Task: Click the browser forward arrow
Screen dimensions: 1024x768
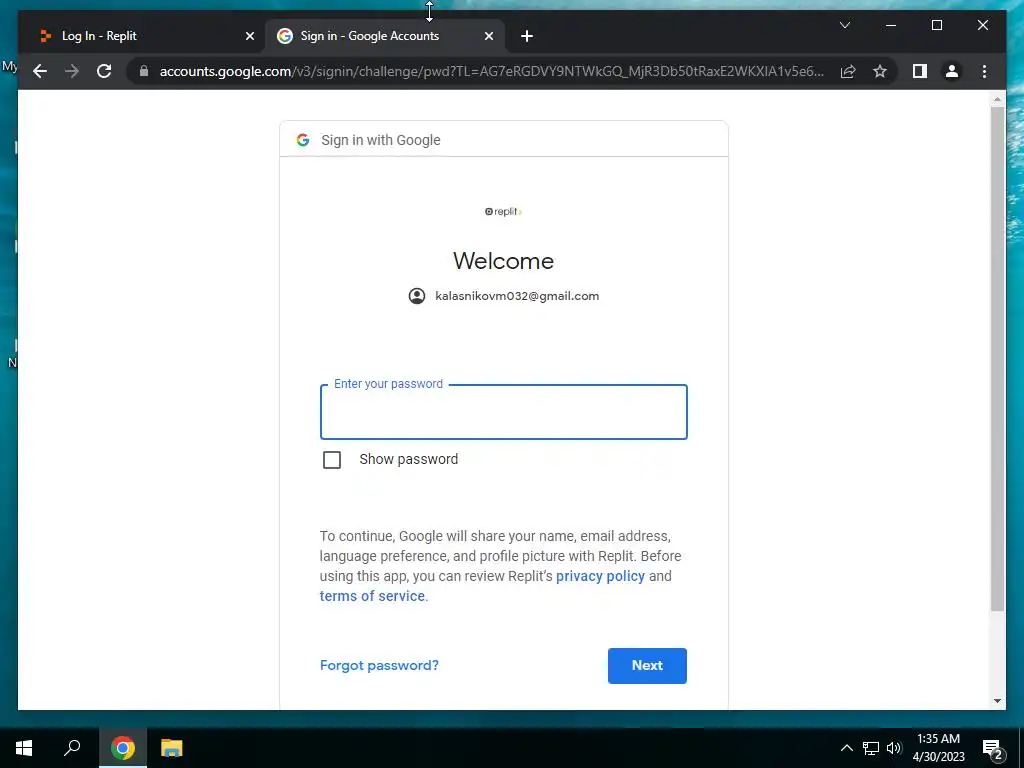Action: 72,71
